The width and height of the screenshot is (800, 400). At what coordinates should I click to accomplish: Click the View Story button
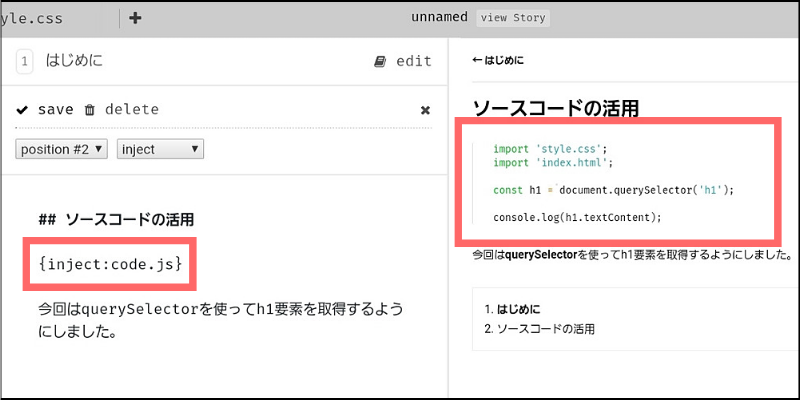coord(513,18)
